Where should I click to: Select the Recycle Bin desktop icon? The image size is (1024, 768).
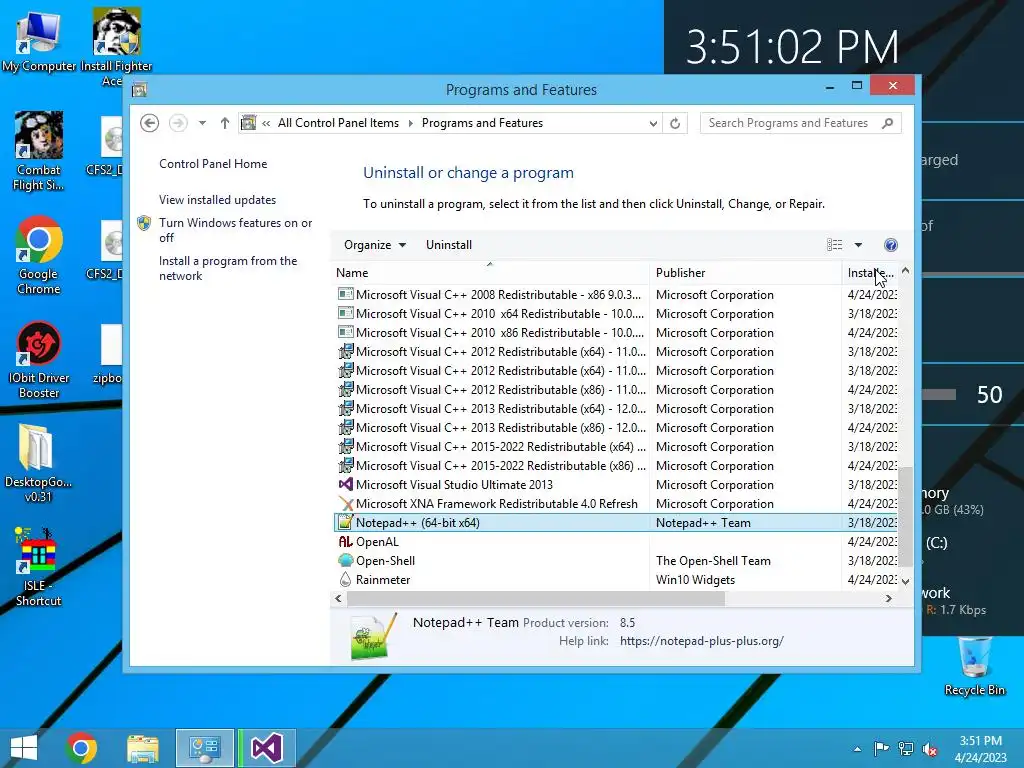pos(974,666)
